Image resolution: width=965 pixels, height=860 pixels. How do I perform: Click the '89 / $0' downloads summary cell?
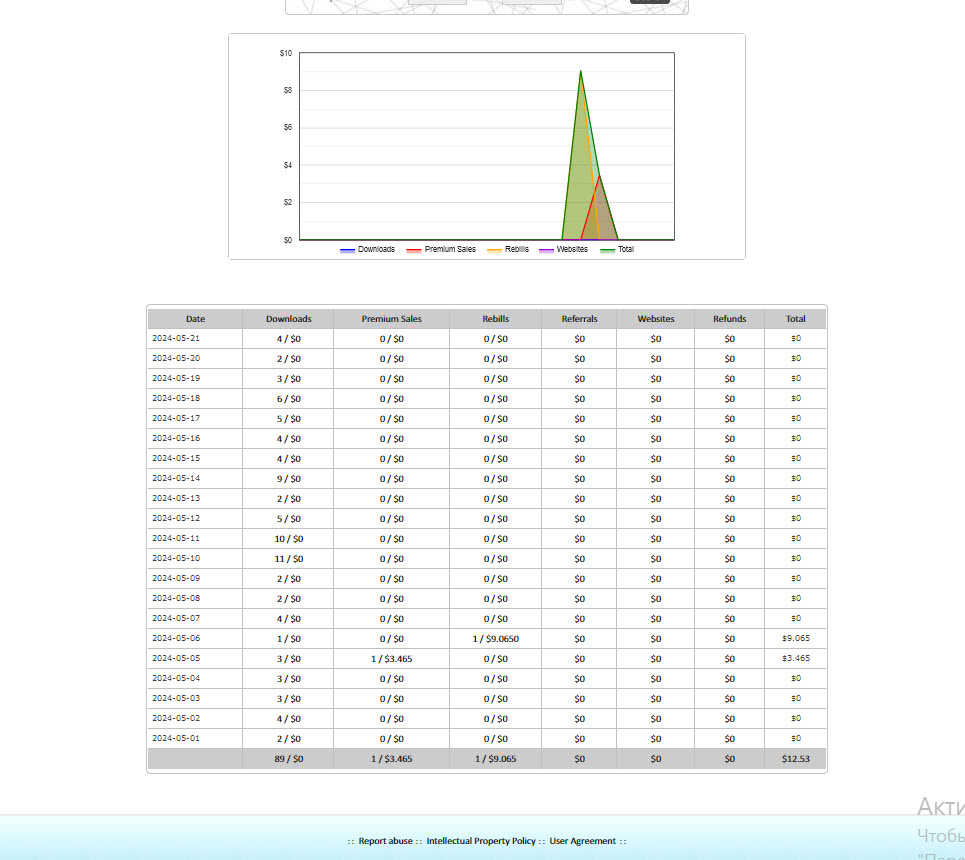[288, 759]
